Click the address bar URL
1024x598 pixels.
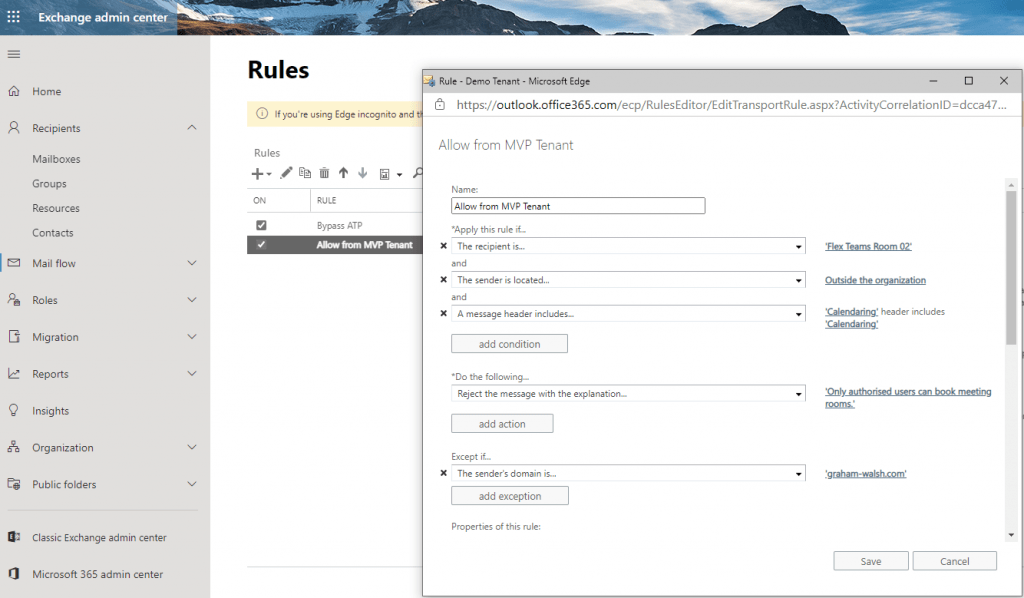731,104
